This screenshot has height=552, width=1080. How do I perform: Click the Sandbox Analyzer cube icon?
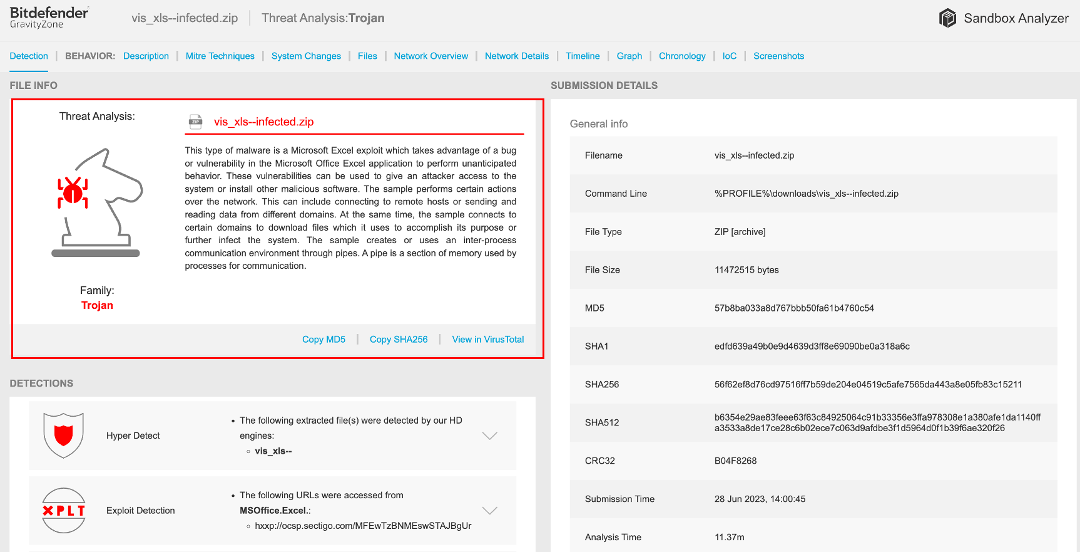[x=947, y=18]
